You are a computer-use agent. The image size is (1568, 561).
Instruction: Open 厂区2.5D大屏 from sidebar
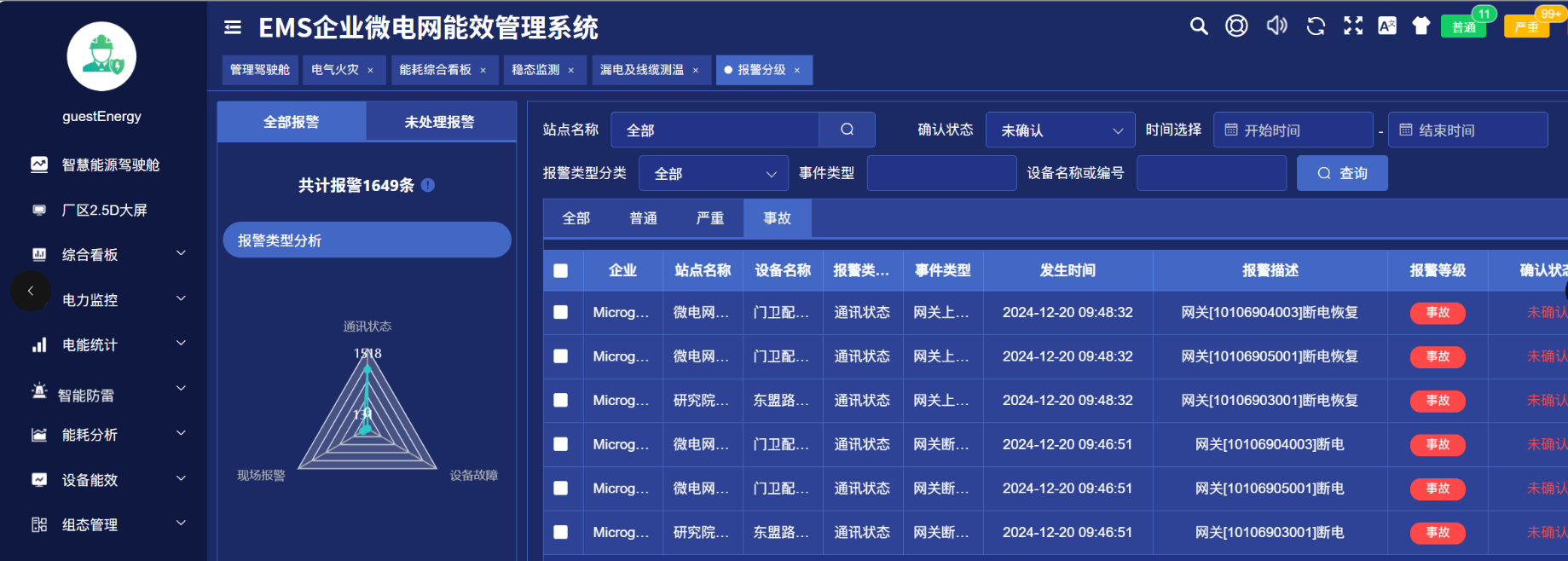(104, 210)
